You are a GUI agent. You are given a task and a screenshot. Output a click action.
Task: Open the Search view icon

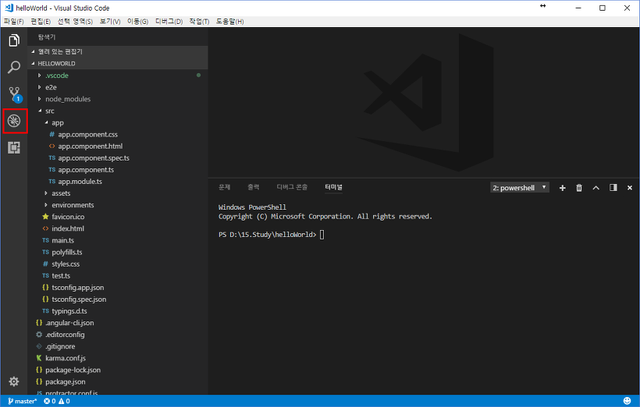point(14,67)
